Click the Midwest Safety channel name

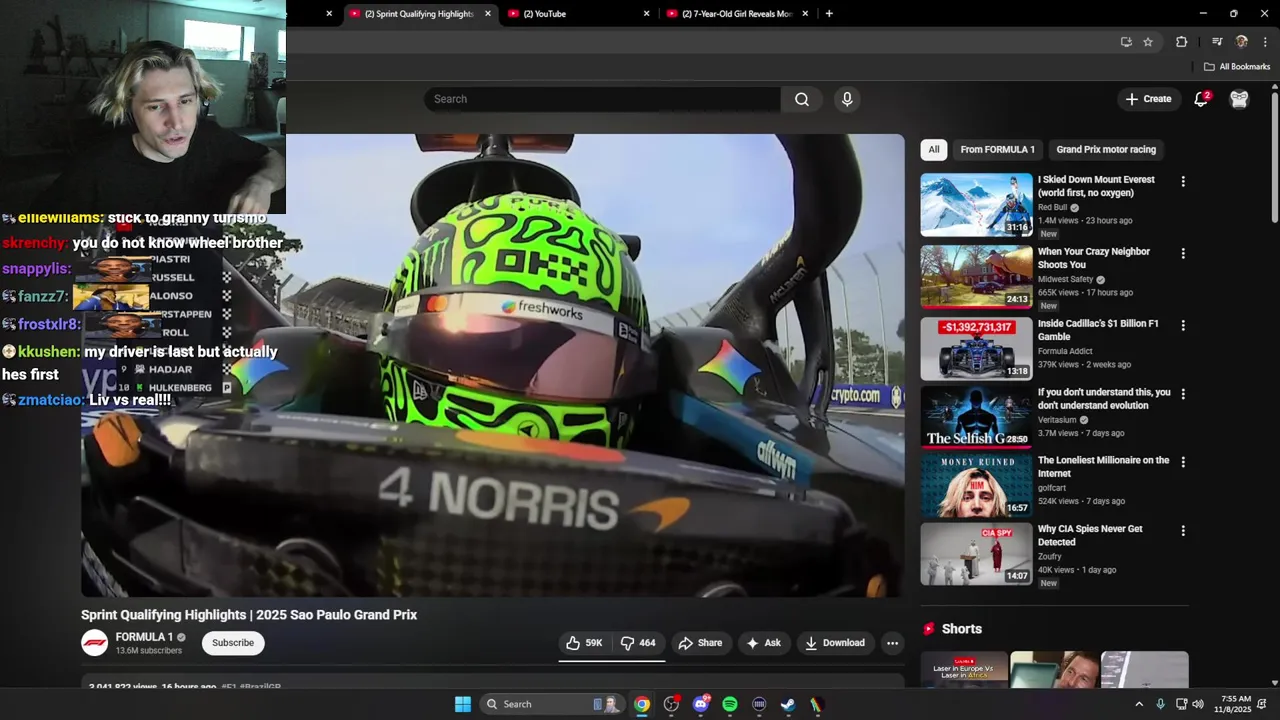pos(1066,280)
